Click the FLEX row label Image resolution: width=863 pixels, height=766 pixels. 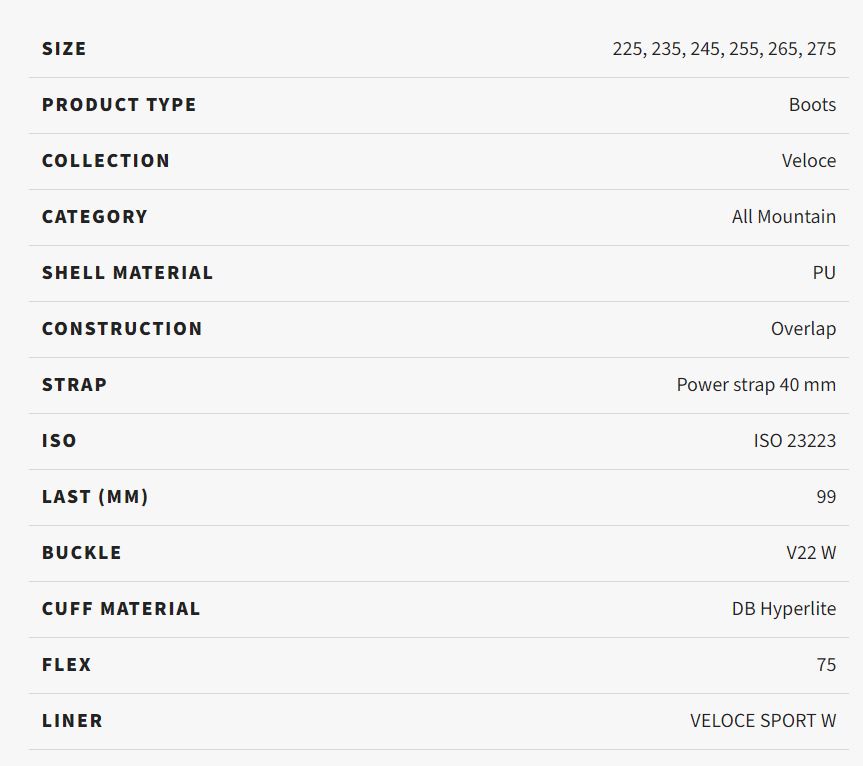click(x=67, y=665)
